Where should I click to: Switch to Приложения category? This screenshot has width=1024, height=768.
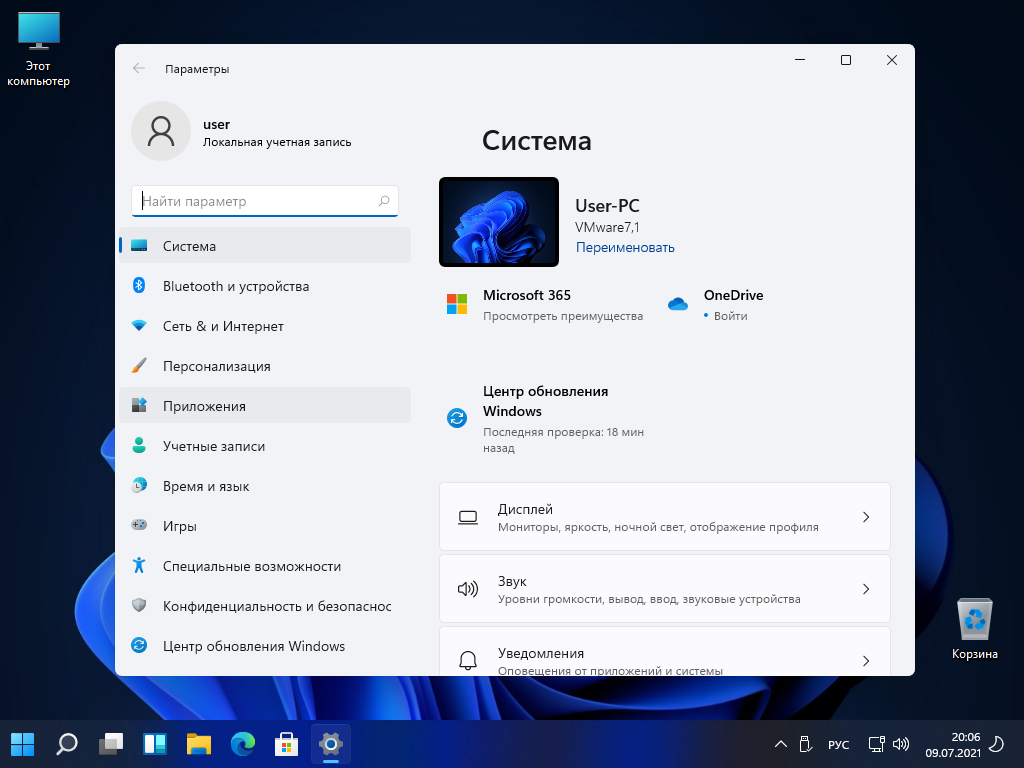click(204, 406)
